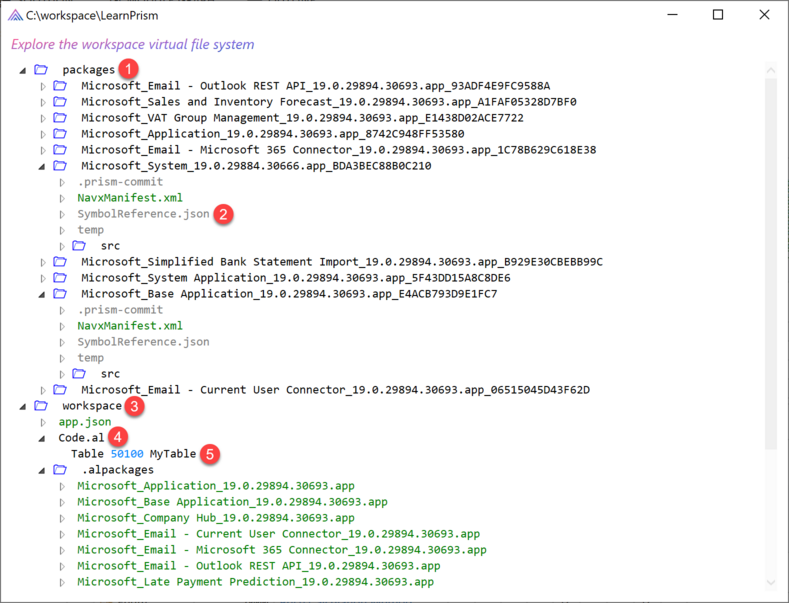
Task: Select Table 50100 MyTable entry
Action: 133,454
